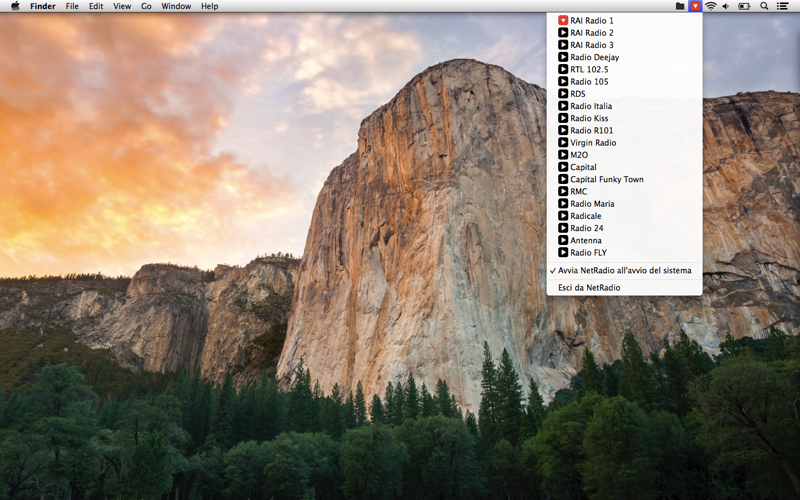
Task: Select the Radio 24 station name
Action: (587, 228)
